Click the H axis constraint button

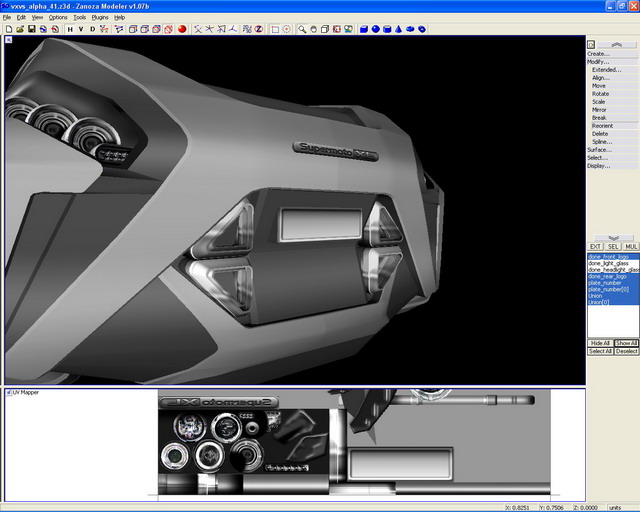click(70, 29)
